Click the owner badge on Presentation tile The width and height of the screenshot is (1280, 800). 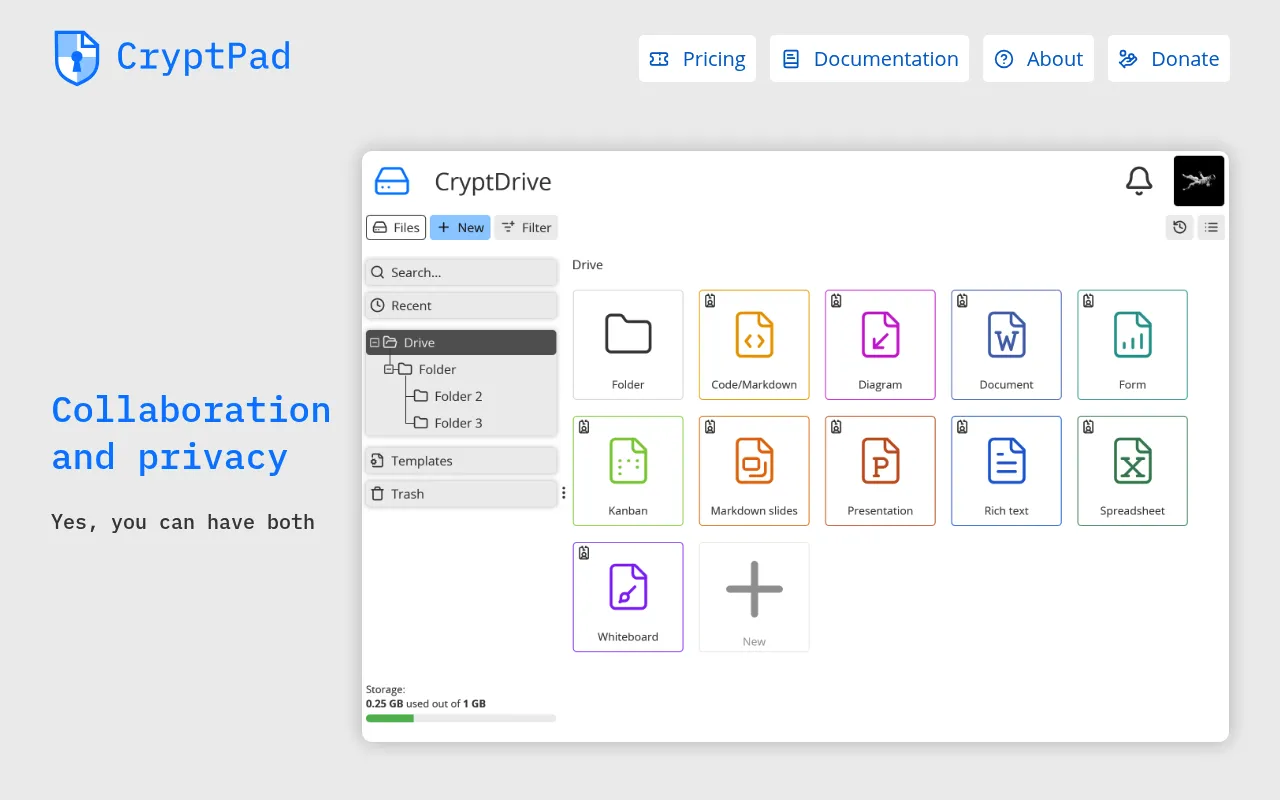[x=836, y=426]
